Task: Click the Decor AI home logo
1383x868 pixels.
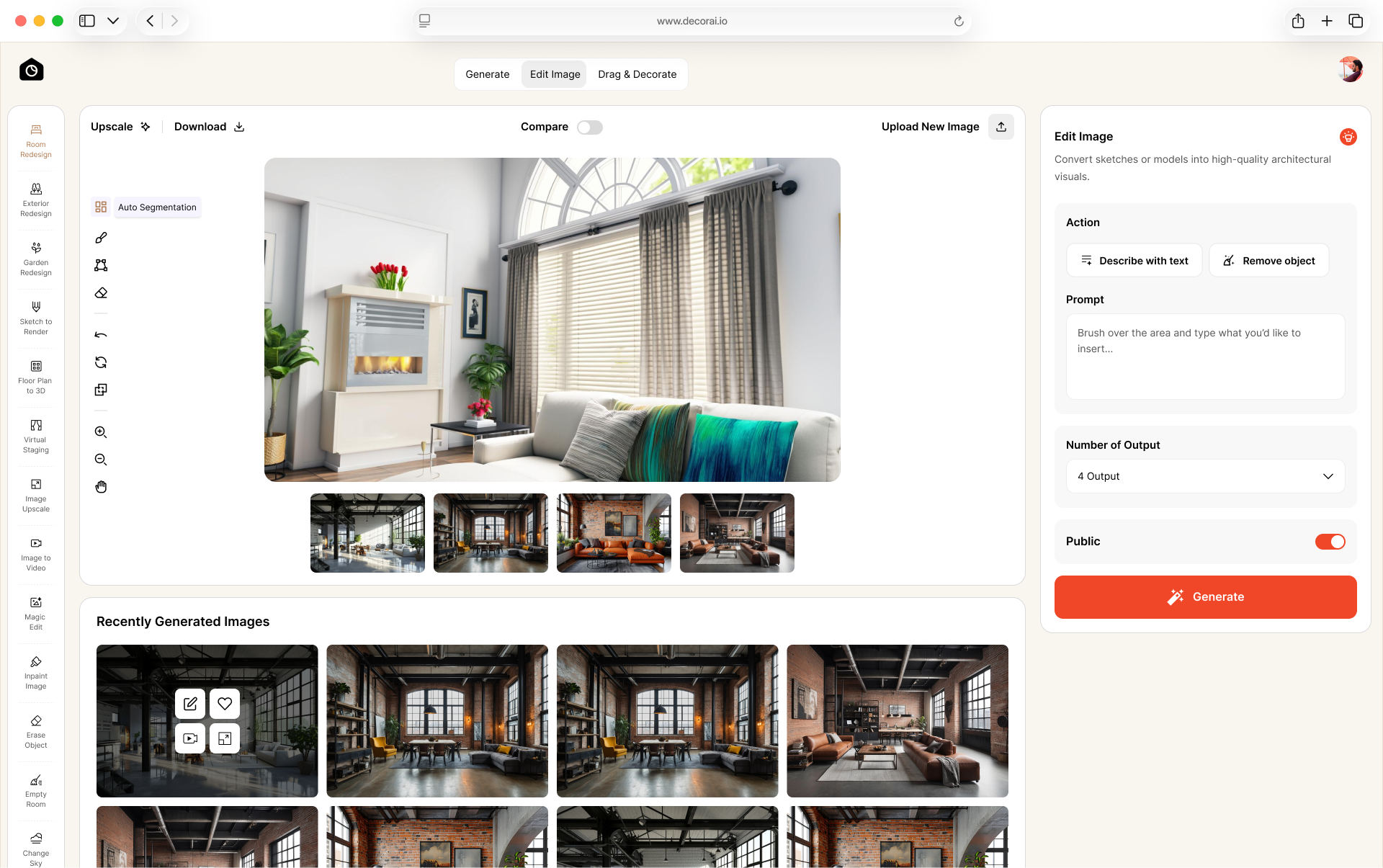Action: (31, 70)
